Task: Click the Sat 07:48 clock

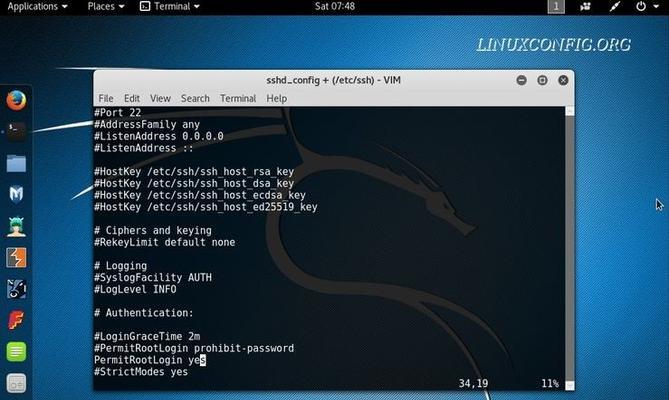Action: (335, 6)
